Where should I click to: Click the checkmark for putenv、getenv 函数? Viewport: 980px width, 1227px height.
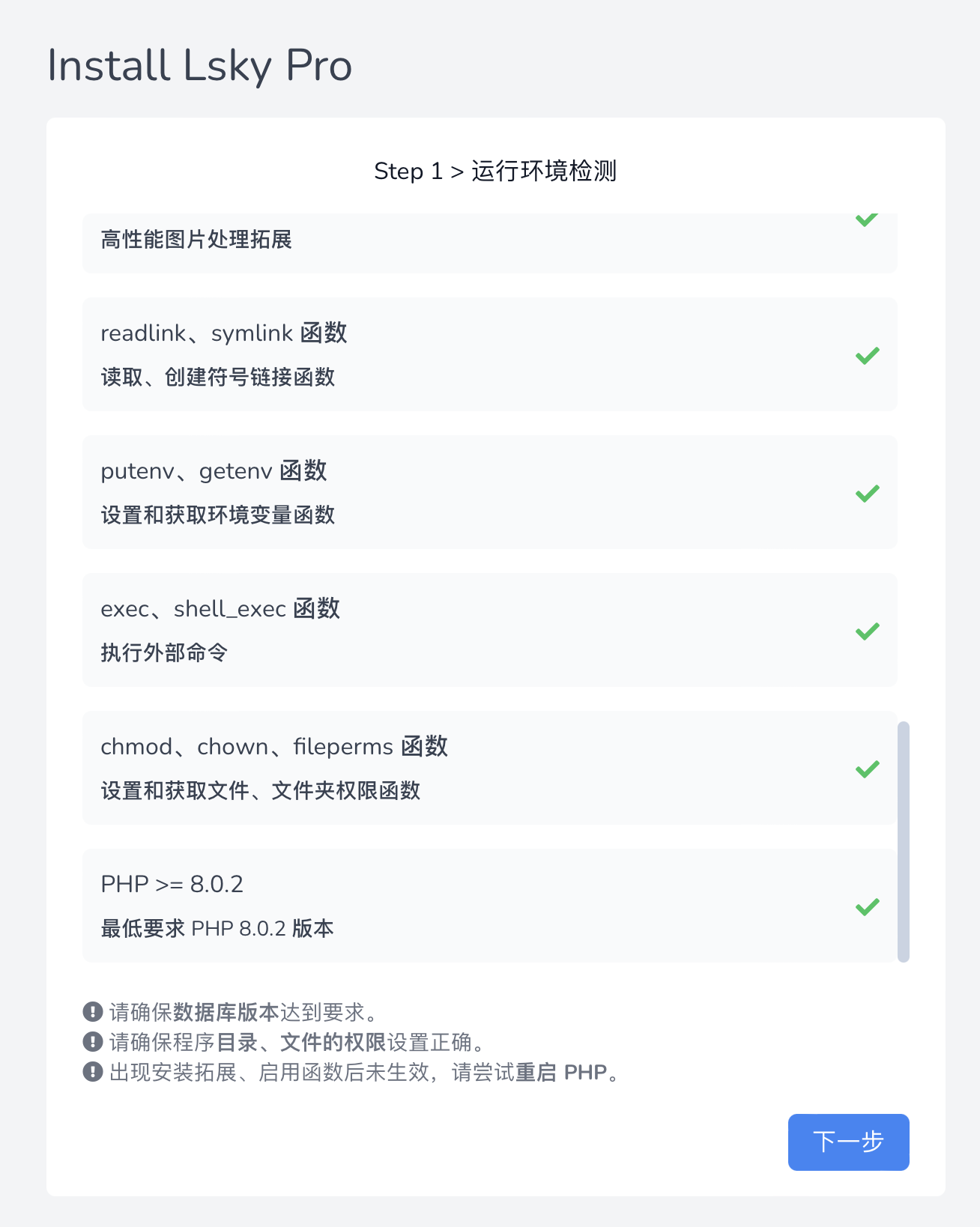867,493
